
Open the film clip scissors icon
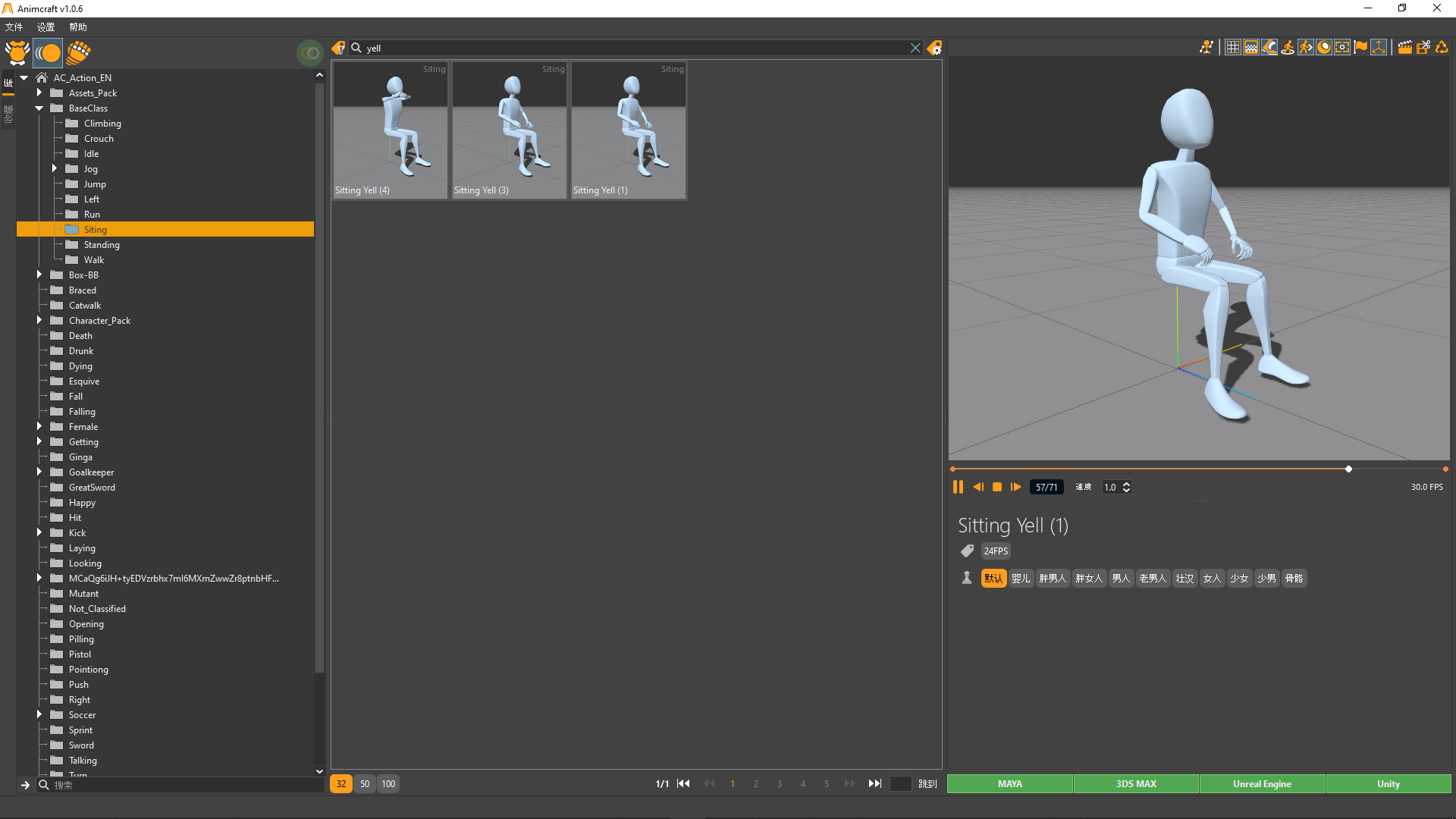(1423, 47)
